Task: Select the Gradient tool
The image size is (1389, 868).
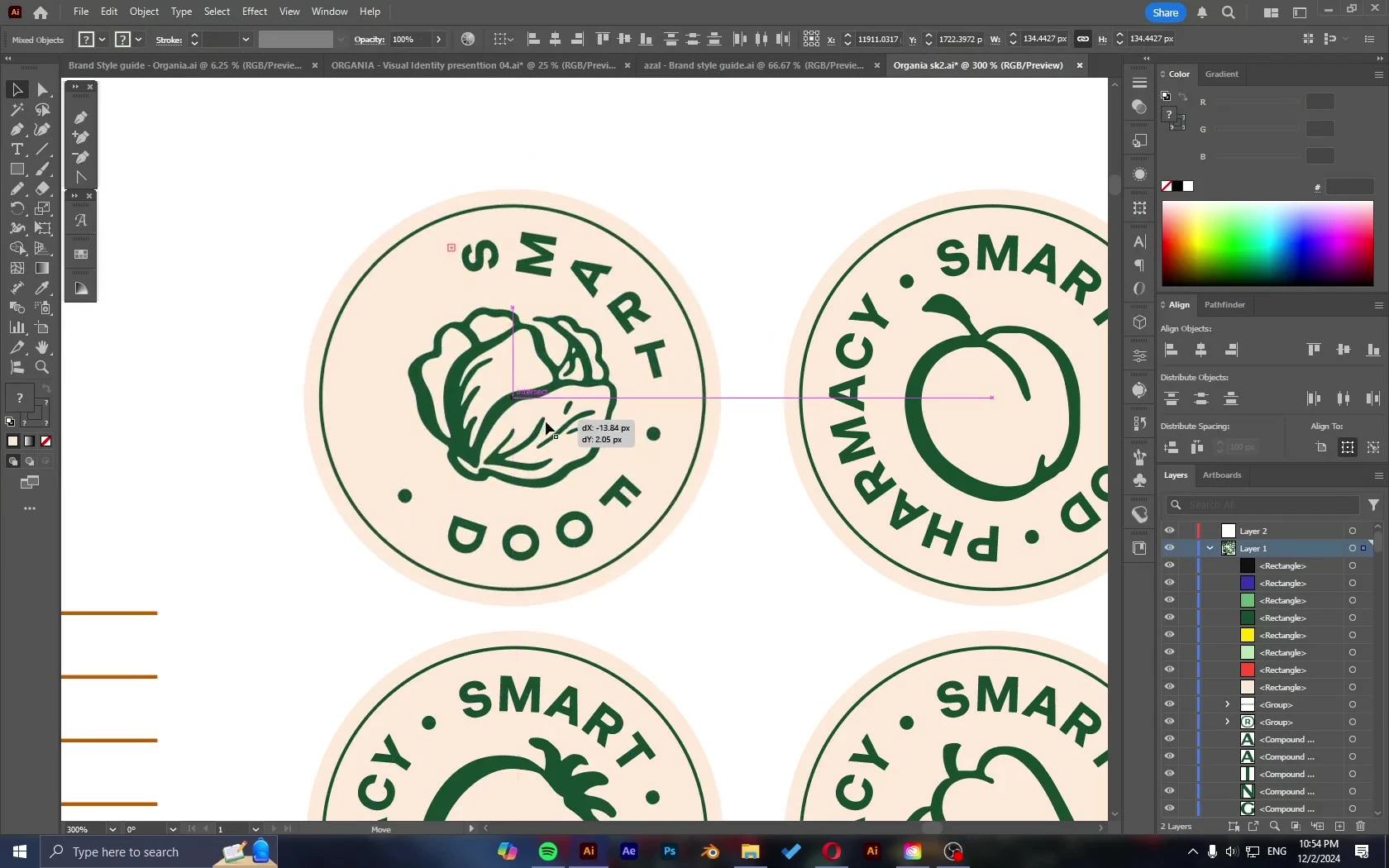Action: (x=43, y=268)
